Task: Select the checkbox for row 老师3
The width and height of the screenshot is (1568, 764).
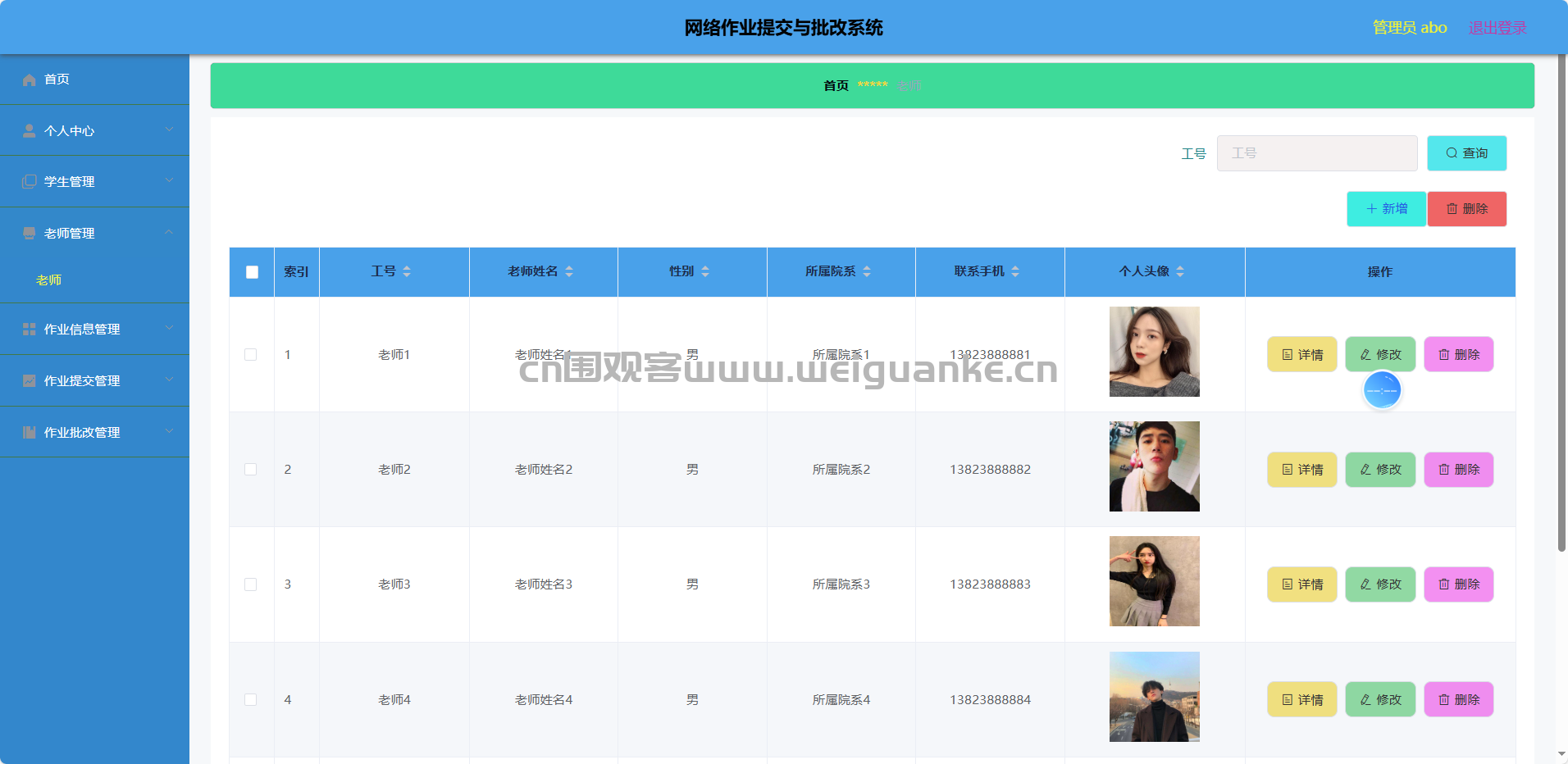Action: (x=251, y=584)
